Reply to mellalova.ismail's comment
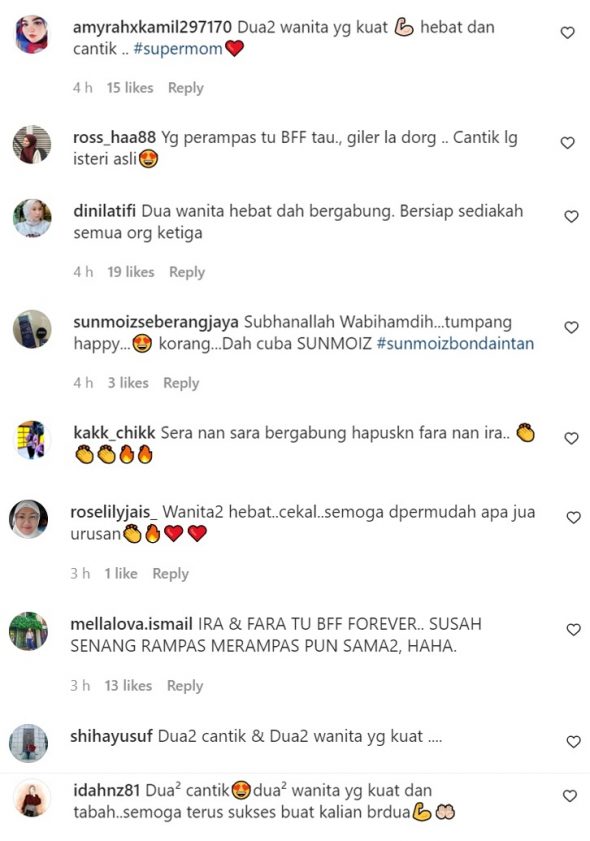The width and height of the screenshot is (590, 841). 185,685
